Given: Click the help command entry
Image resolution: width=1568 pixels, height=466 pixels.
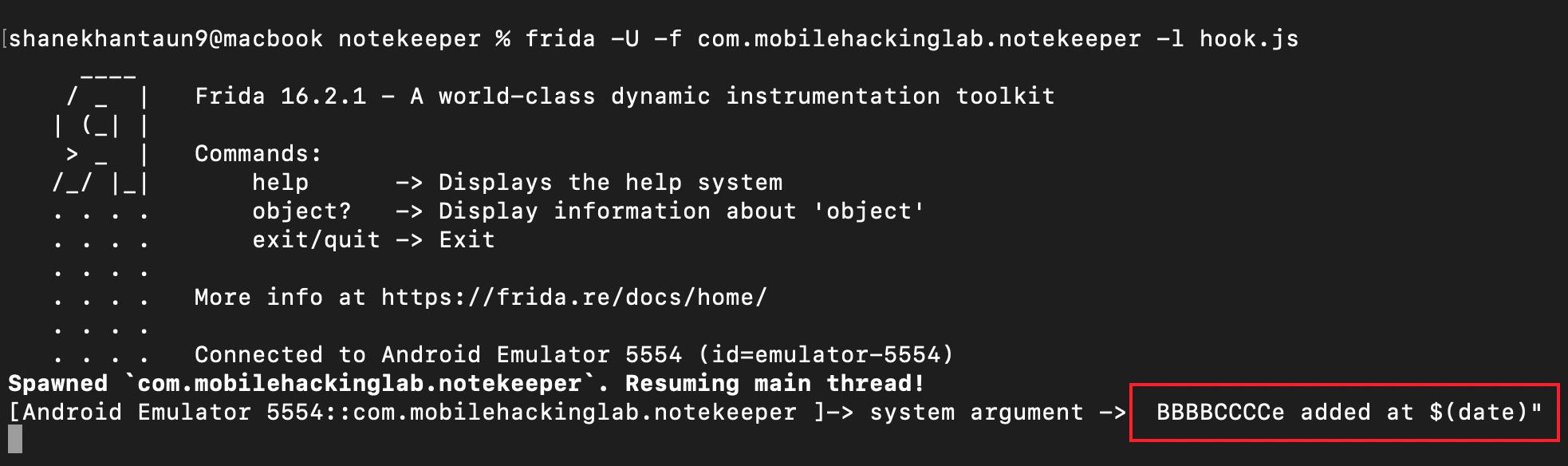Looking at the screenshot, I should [x=280, y=183].
